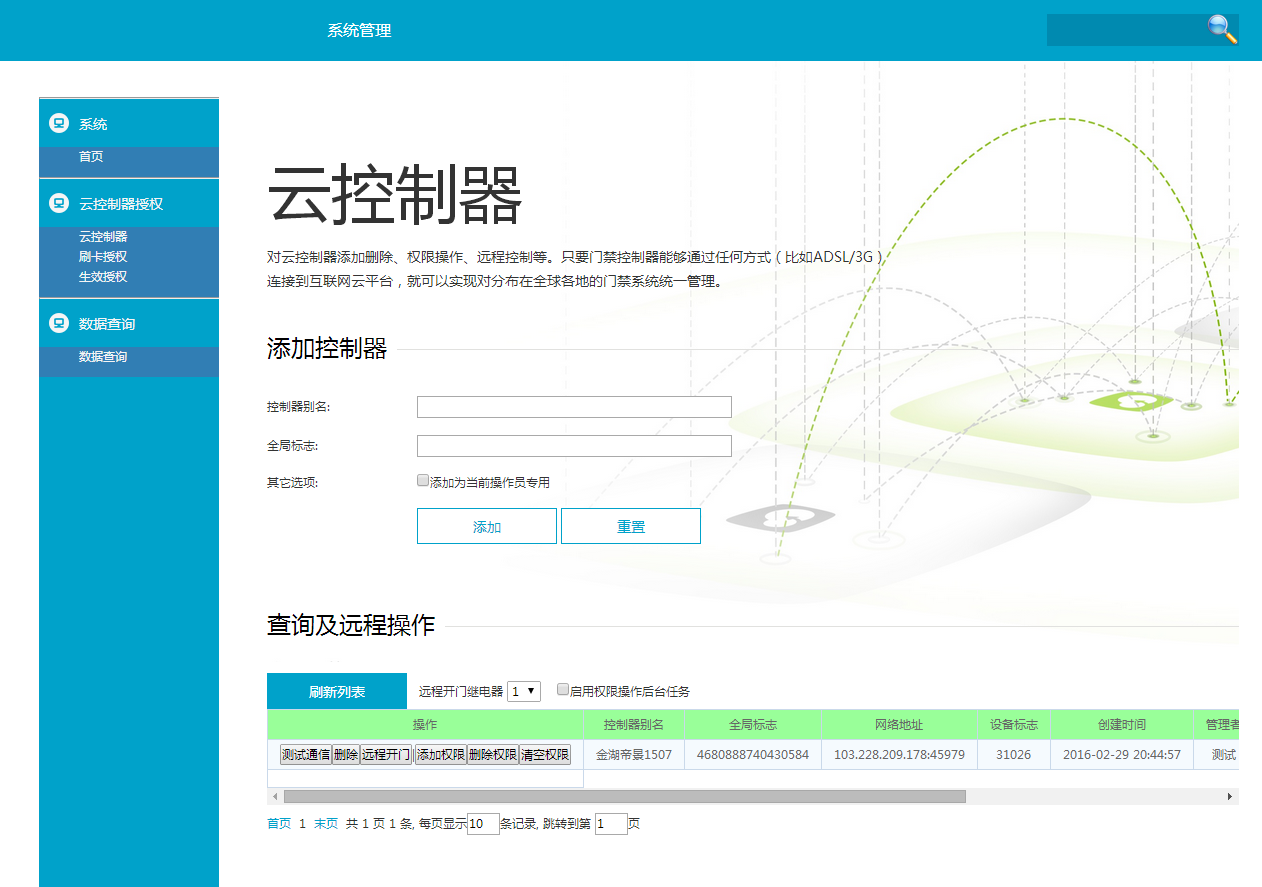Click the 设备标志 column header
Screen dimensions: 1262x887
pos(1014,725)
